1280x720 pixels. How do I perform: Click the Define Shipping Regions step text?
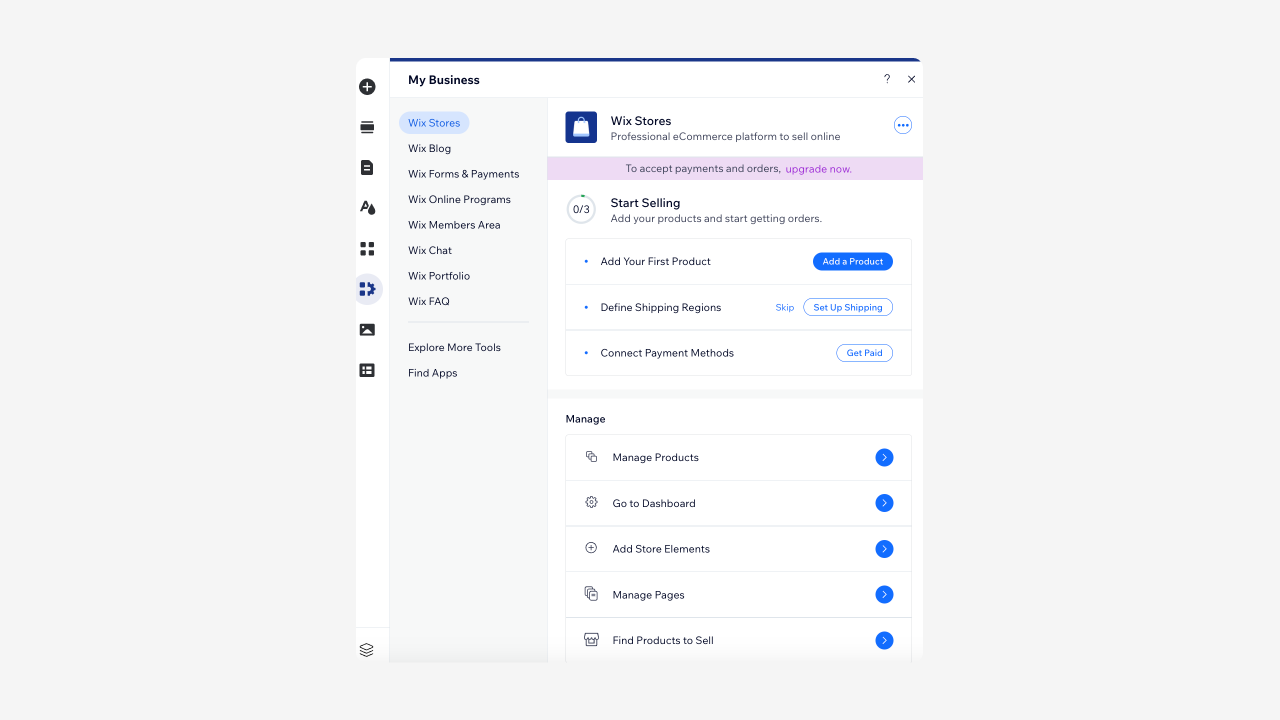660,307
